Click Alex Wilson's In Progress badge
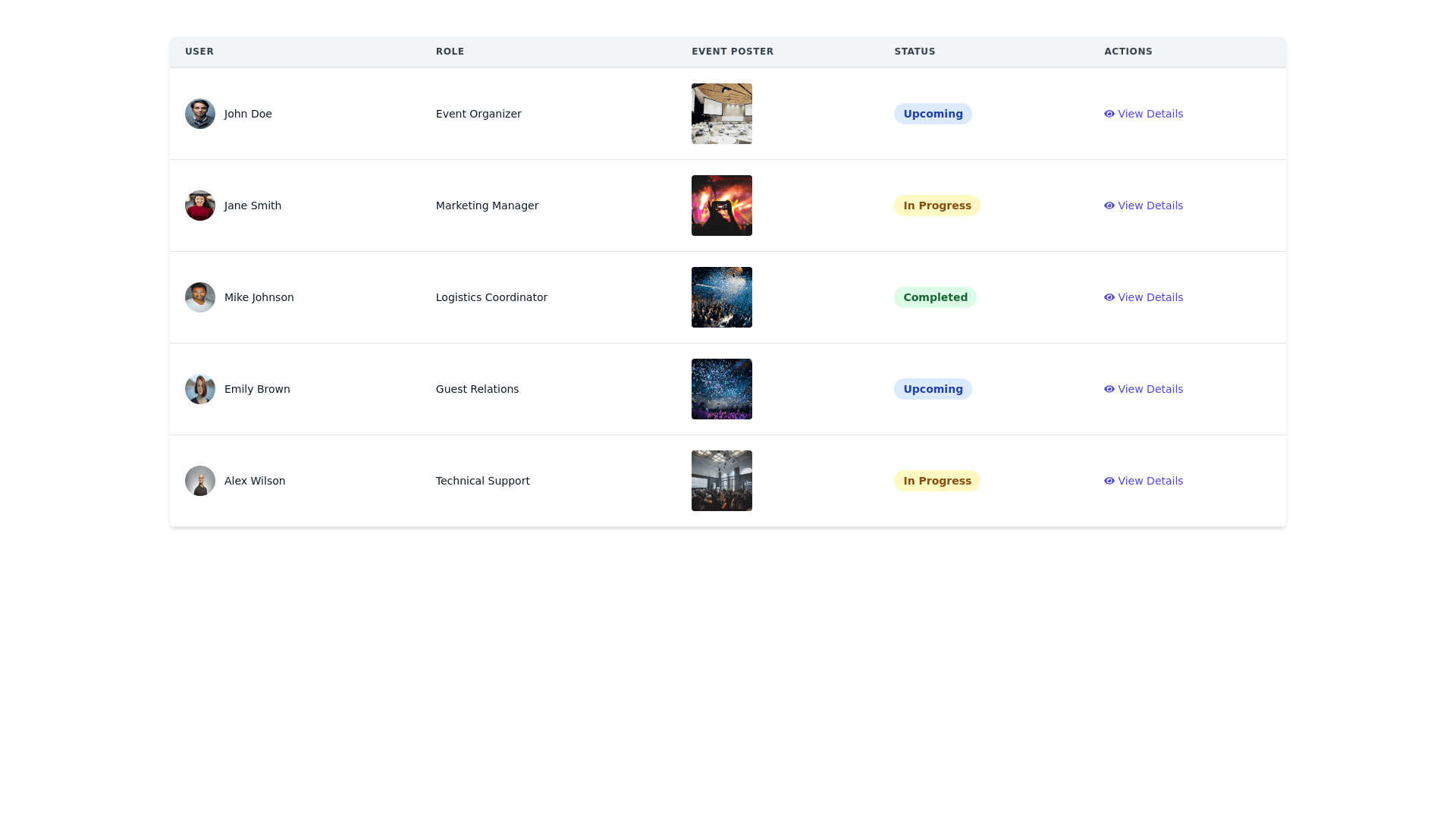Image resolution: width=1456 pixels, height=819 pixels. pos(937,481)
